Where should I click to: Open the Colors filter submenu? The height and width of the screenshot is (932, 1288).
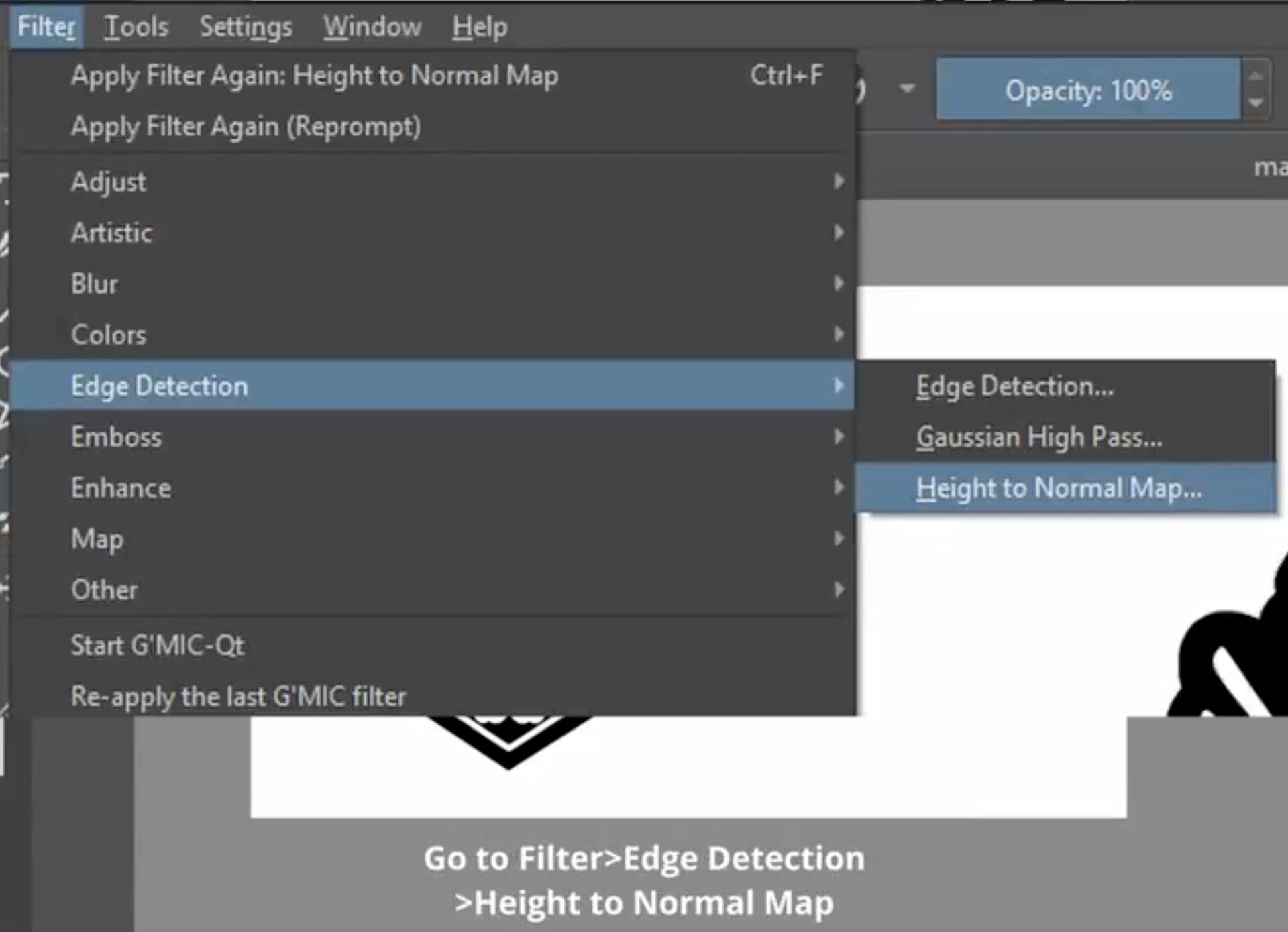109,335
